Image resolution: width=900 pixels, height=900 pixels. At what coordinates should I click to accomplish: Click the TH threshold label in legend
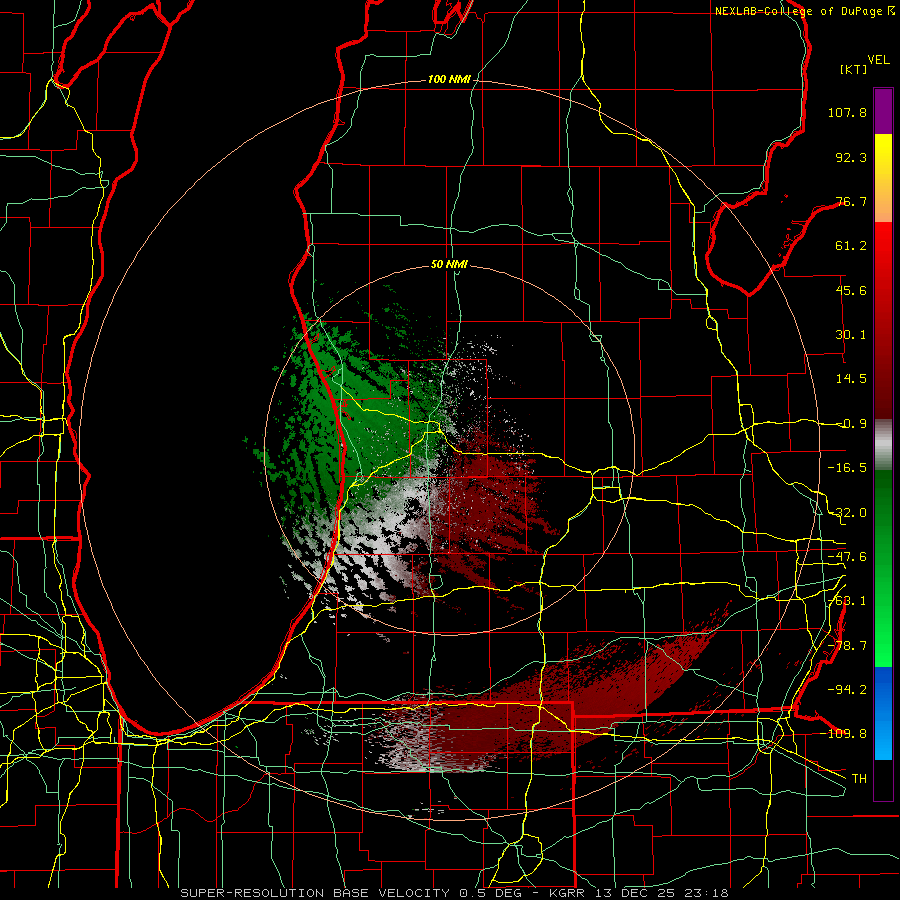[x=859, y=778]
